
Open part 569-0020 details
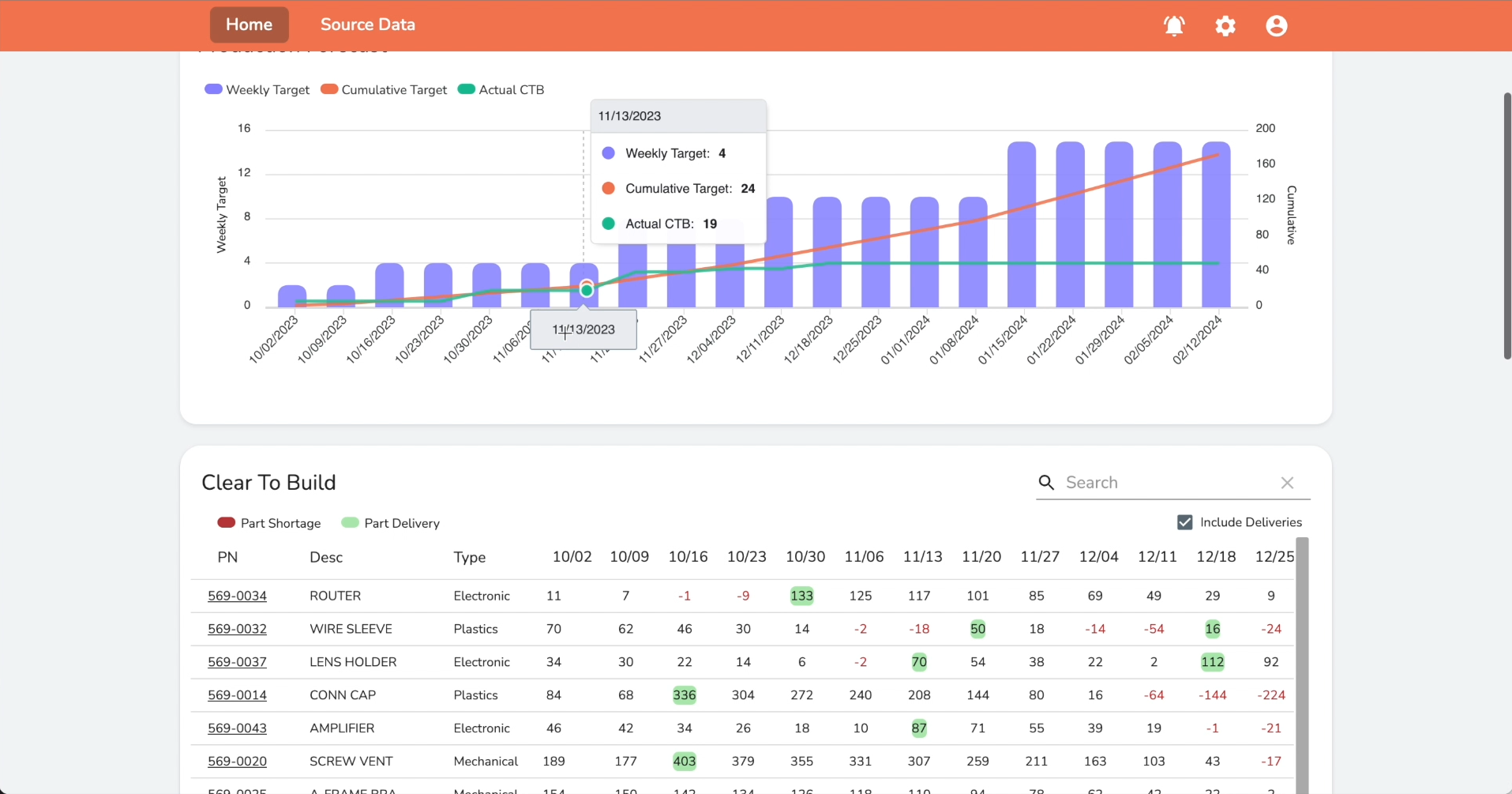[237, 761]
